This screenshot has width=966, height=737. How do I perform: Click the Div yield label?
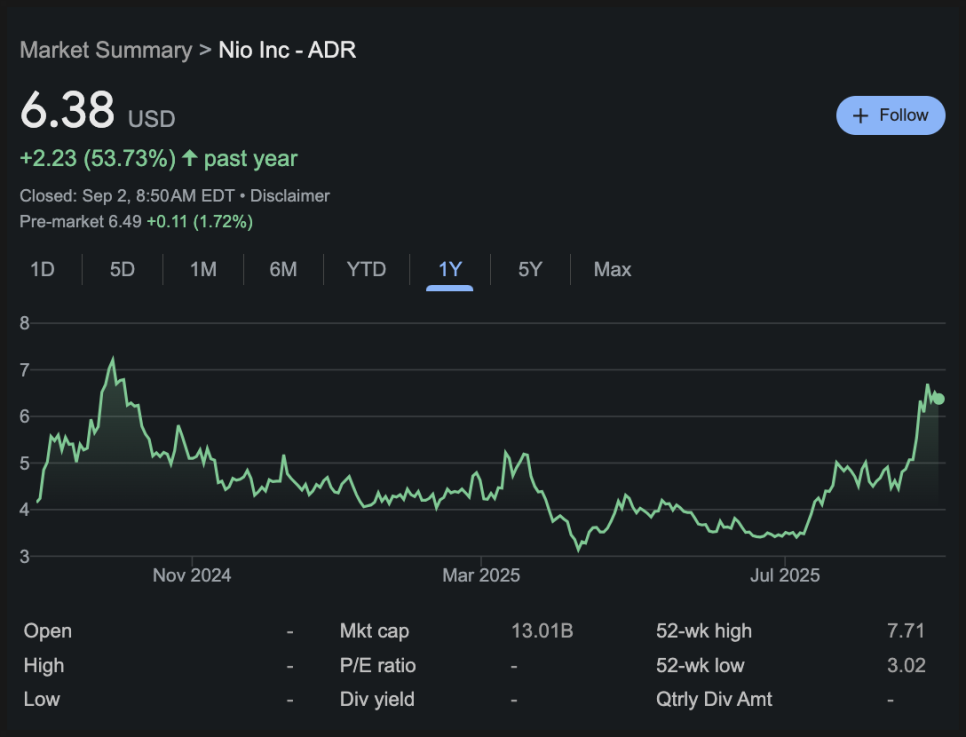coord(377,699)
